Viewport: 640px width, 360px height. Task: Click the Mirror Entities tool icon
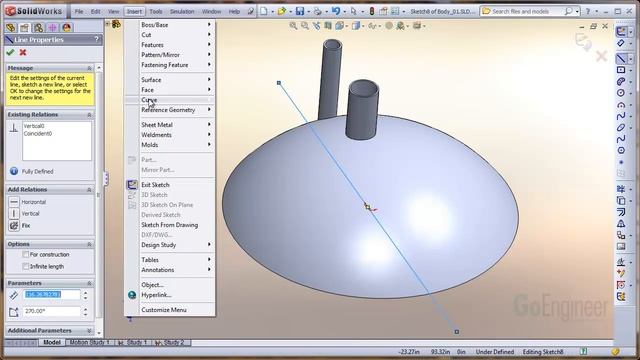621,223
